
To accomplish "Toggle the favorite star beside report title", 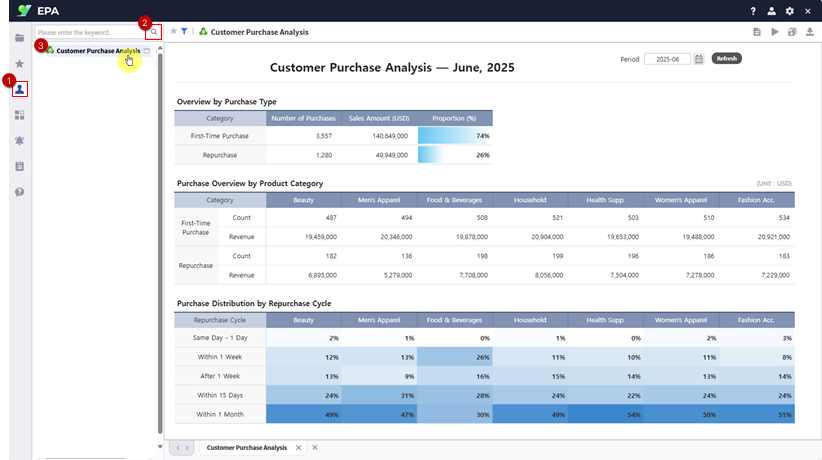I will point(173,32).
